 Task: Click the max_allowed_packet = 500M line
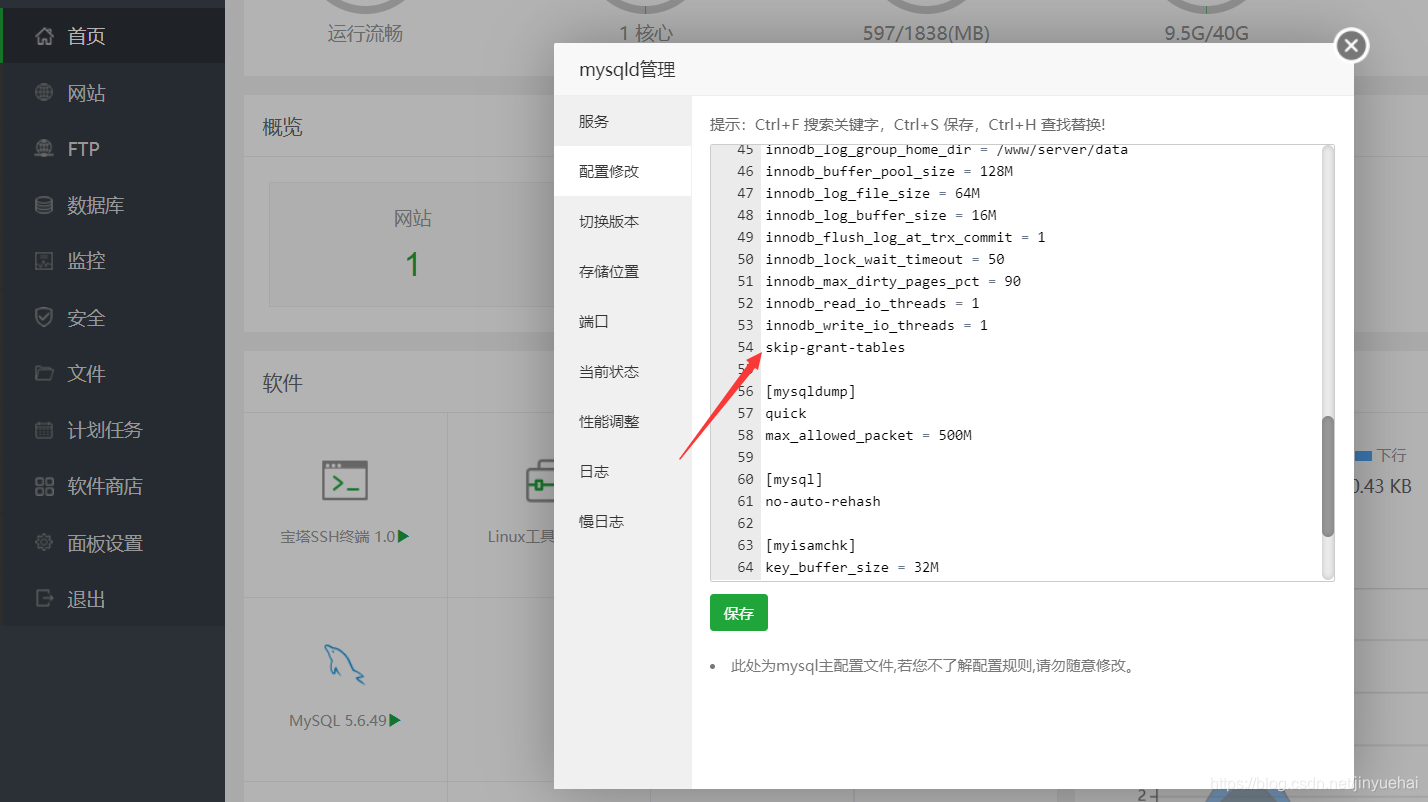[868, 435]
